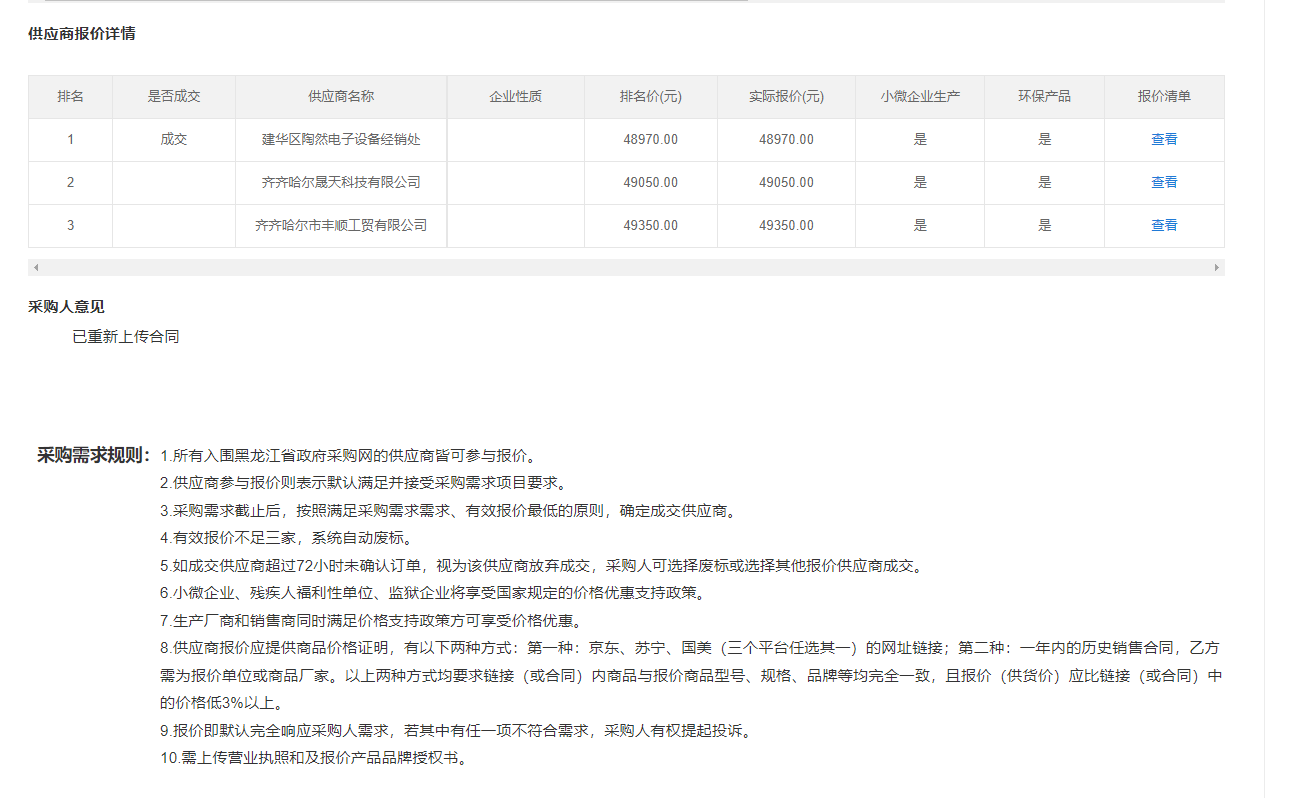Select the 是否成交 column header
Viewport: 1293px width, 798px height.
(172, 96)
